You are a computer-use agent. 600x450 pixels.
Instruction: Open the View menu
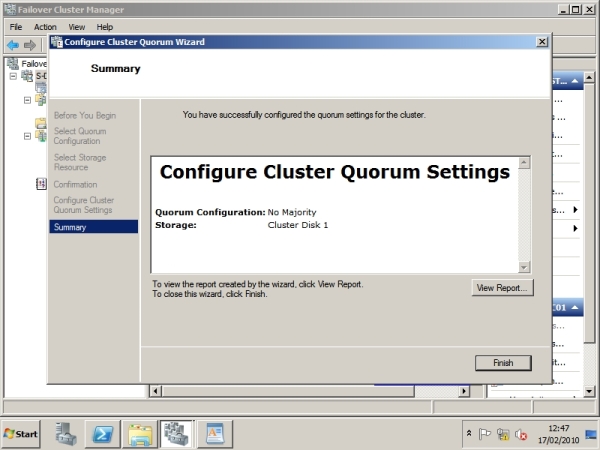pyautogui.click(x=77, y=27)
